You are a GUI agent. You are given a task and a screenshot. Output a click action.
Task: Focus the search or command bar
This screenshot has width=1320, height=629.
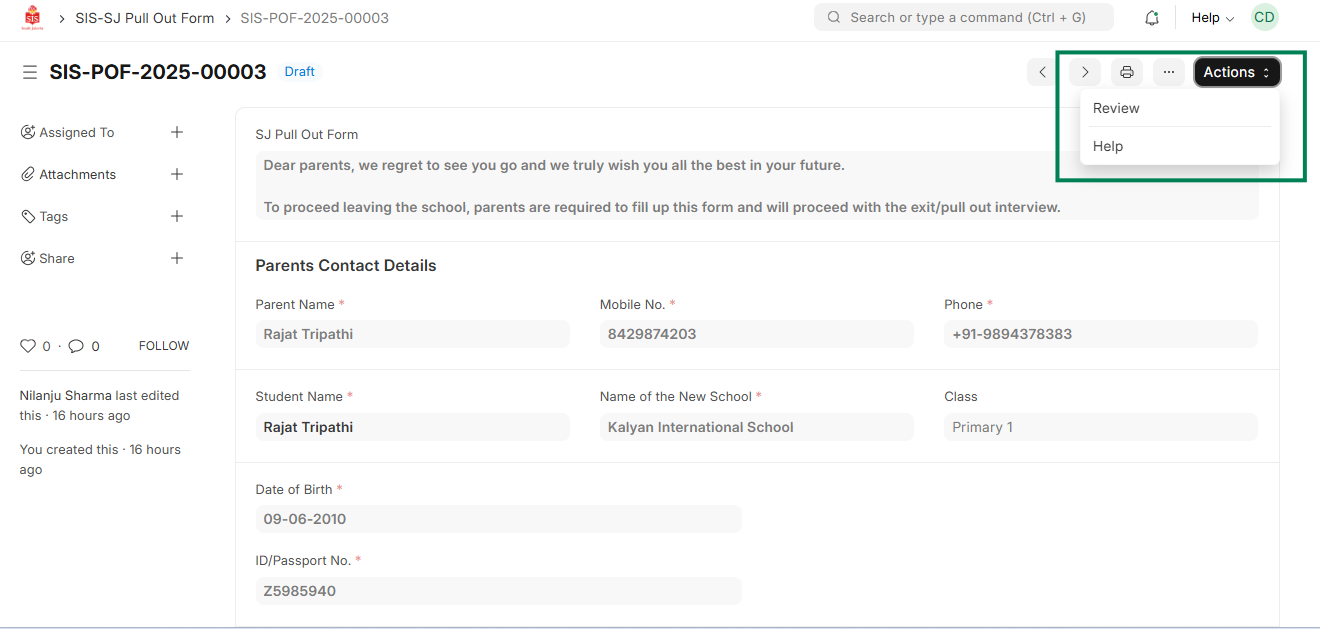tap(964, 17)
